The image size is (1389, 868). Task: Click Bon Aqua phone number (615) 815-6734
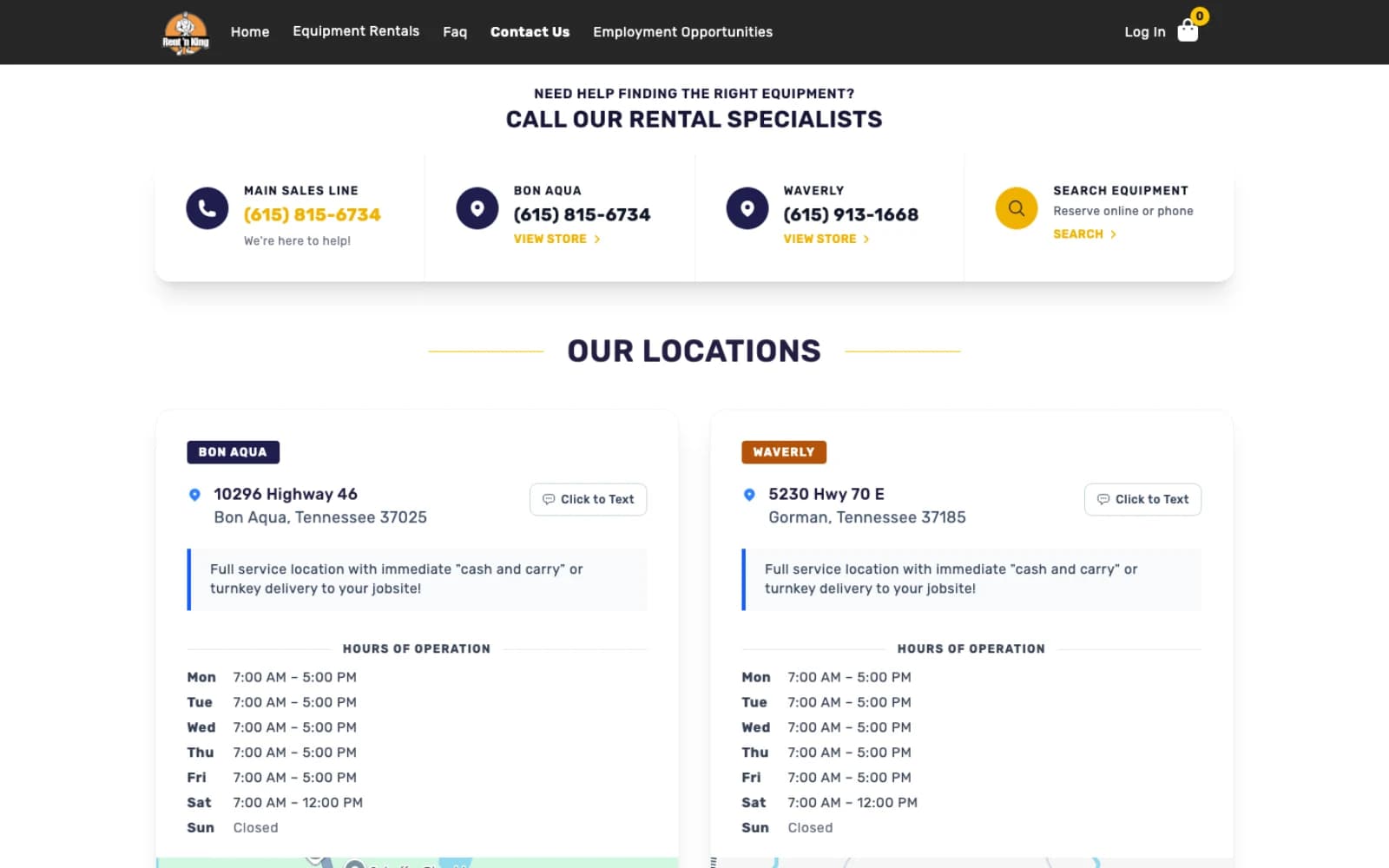tap(582, 214)
